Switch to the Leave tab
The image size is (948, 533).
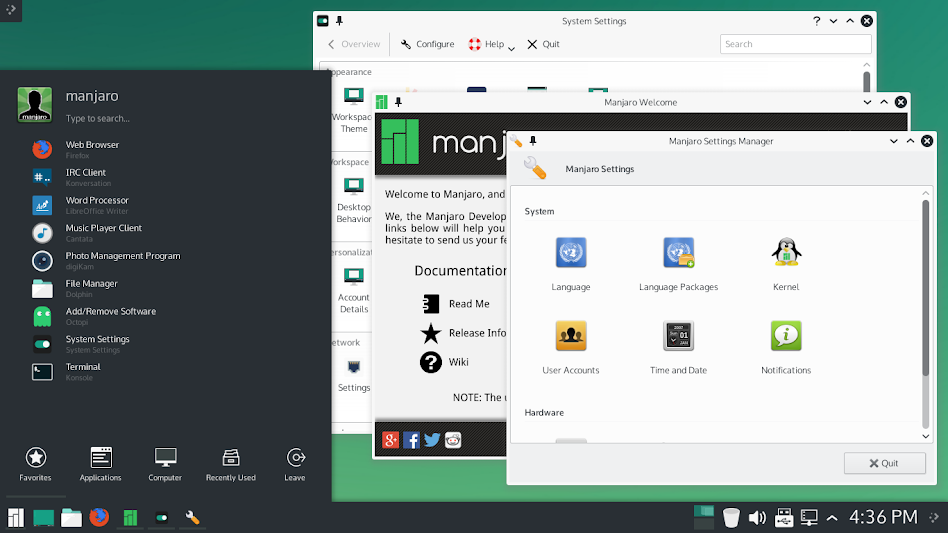(295, 464)
